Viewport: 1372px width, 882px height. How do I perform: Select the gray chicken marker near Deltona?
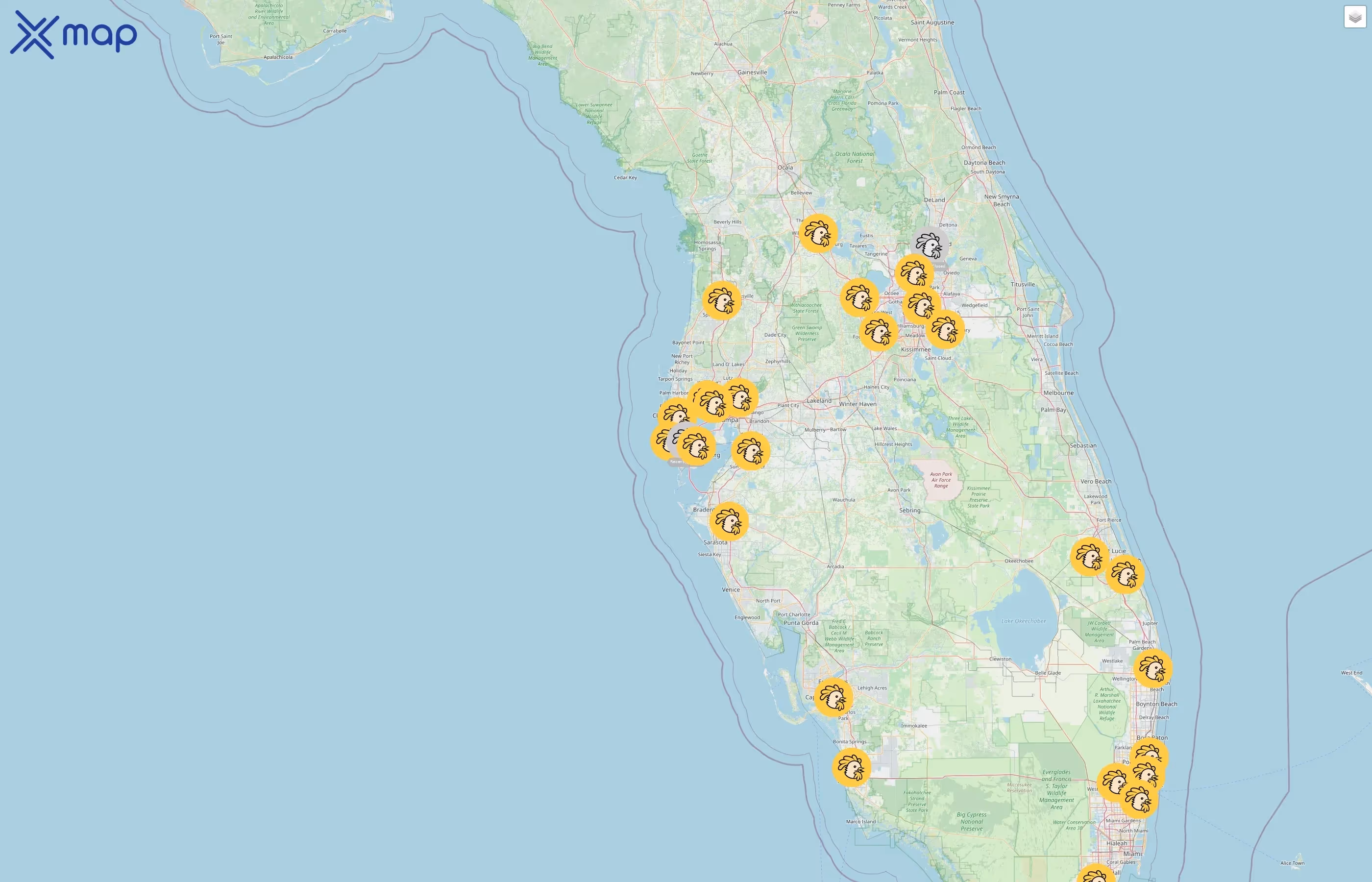930,245
